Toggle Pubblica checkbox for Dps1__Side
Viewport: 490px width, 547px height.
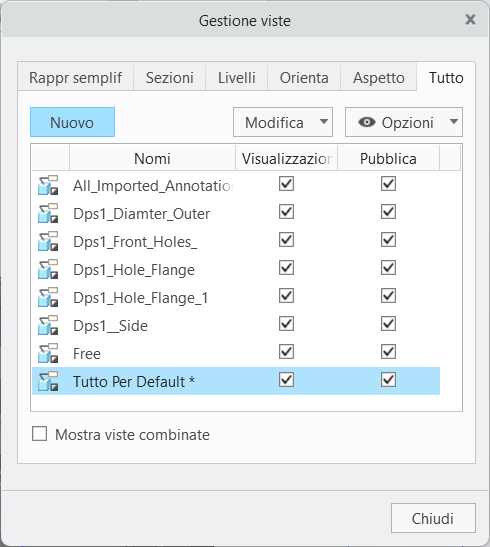[388, 323]
